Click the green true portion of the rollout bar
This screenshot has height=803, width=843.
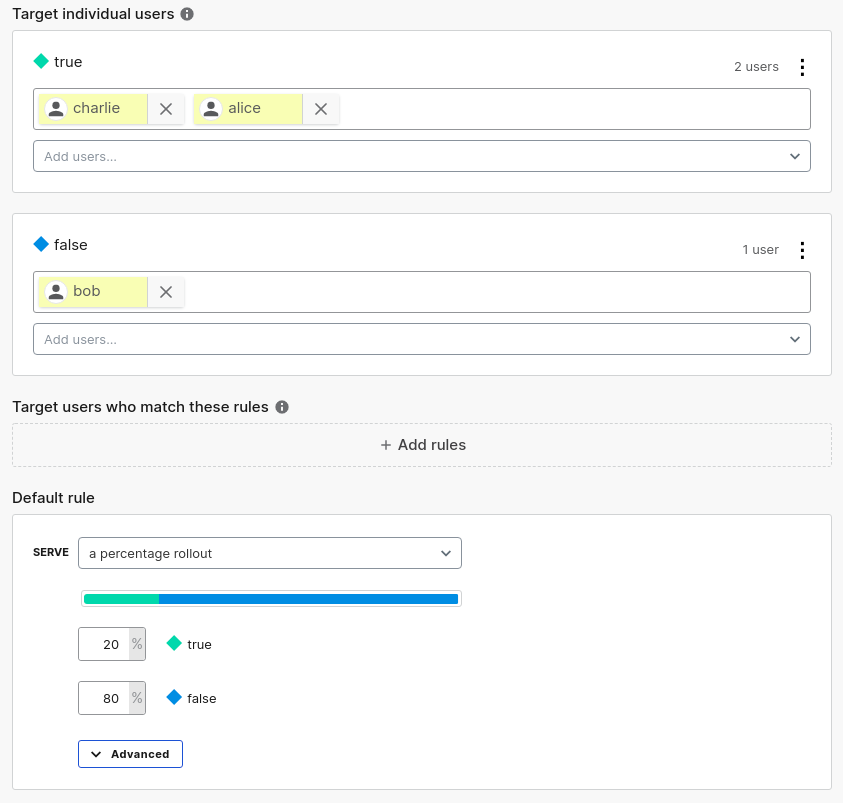(x=122, y=599)
